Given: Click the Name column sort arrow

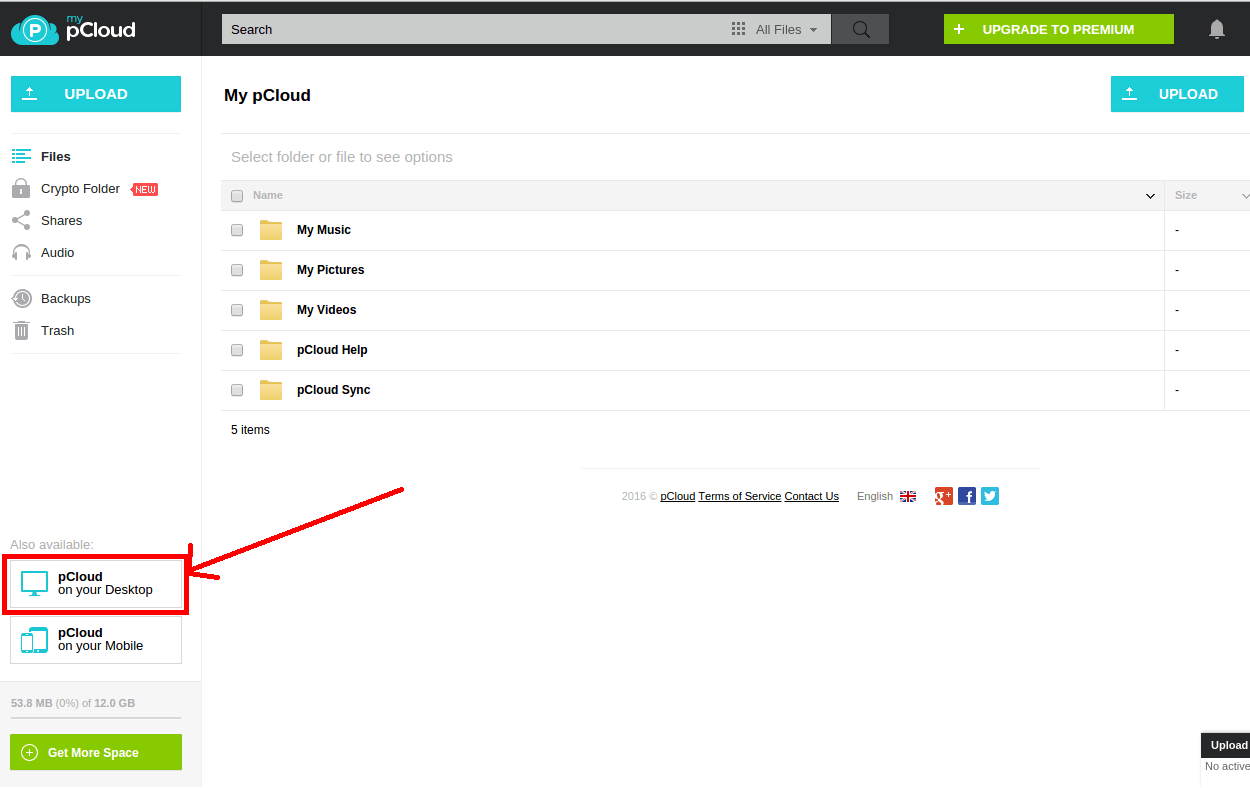Looking at the screenshot, I should [x=1150, y=196].
